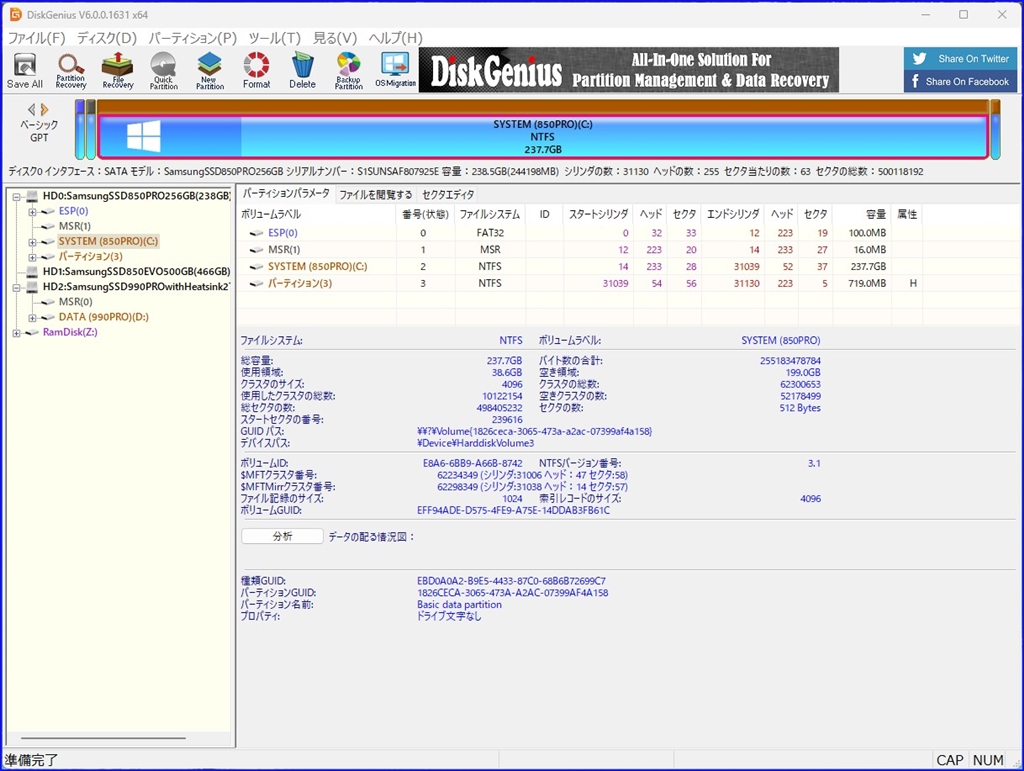Viewport: 1024px width, 771px height.
Task: Create a New Partition
Action: (210, 70)
